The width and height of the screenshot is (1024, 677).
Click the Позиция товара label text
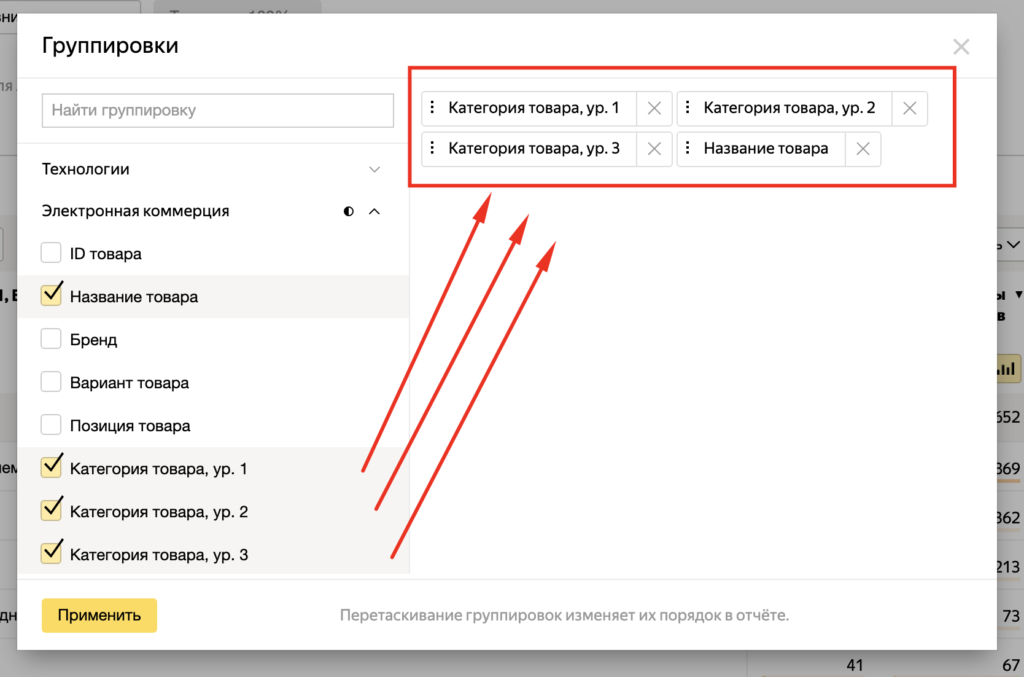click(130, 426)
